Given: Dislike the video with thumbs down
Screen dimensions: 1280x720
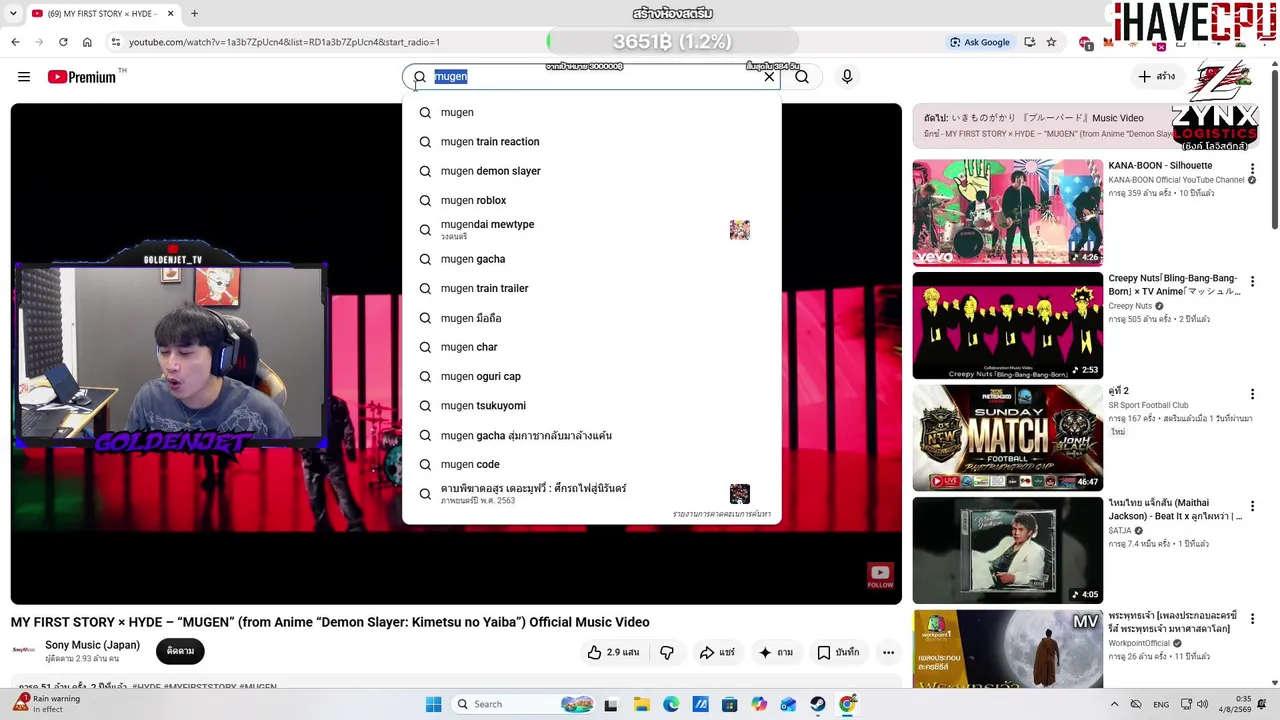Looking at the screenshot, I should point(667,652).
